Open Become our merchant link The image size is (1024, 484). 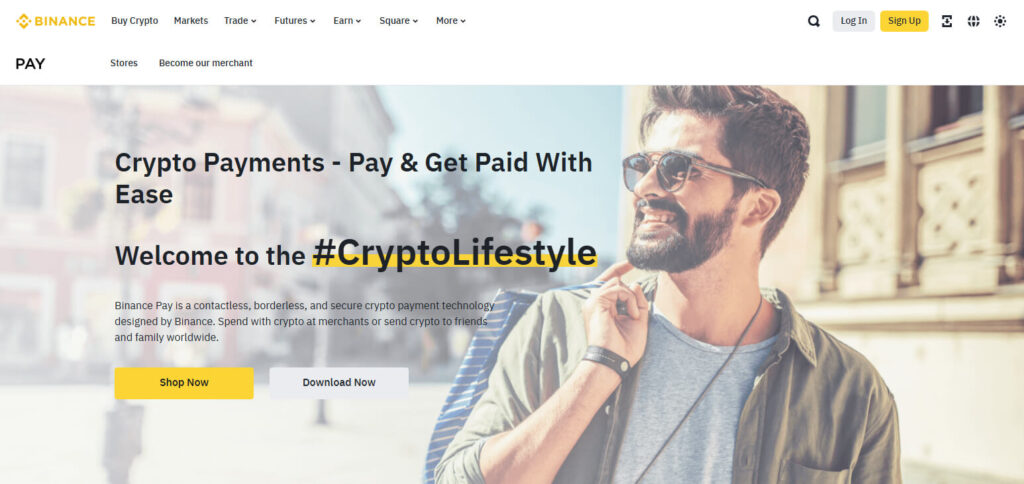[206, 63]
